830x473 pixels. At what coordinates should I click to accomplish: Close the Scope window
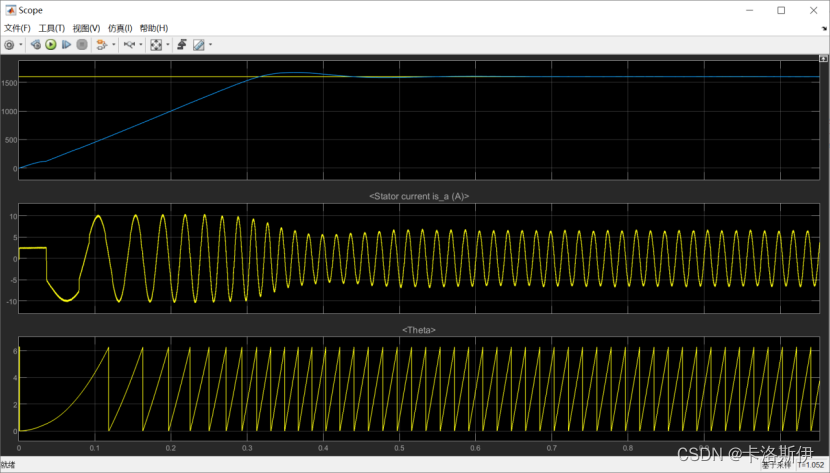tap(814, 10)
